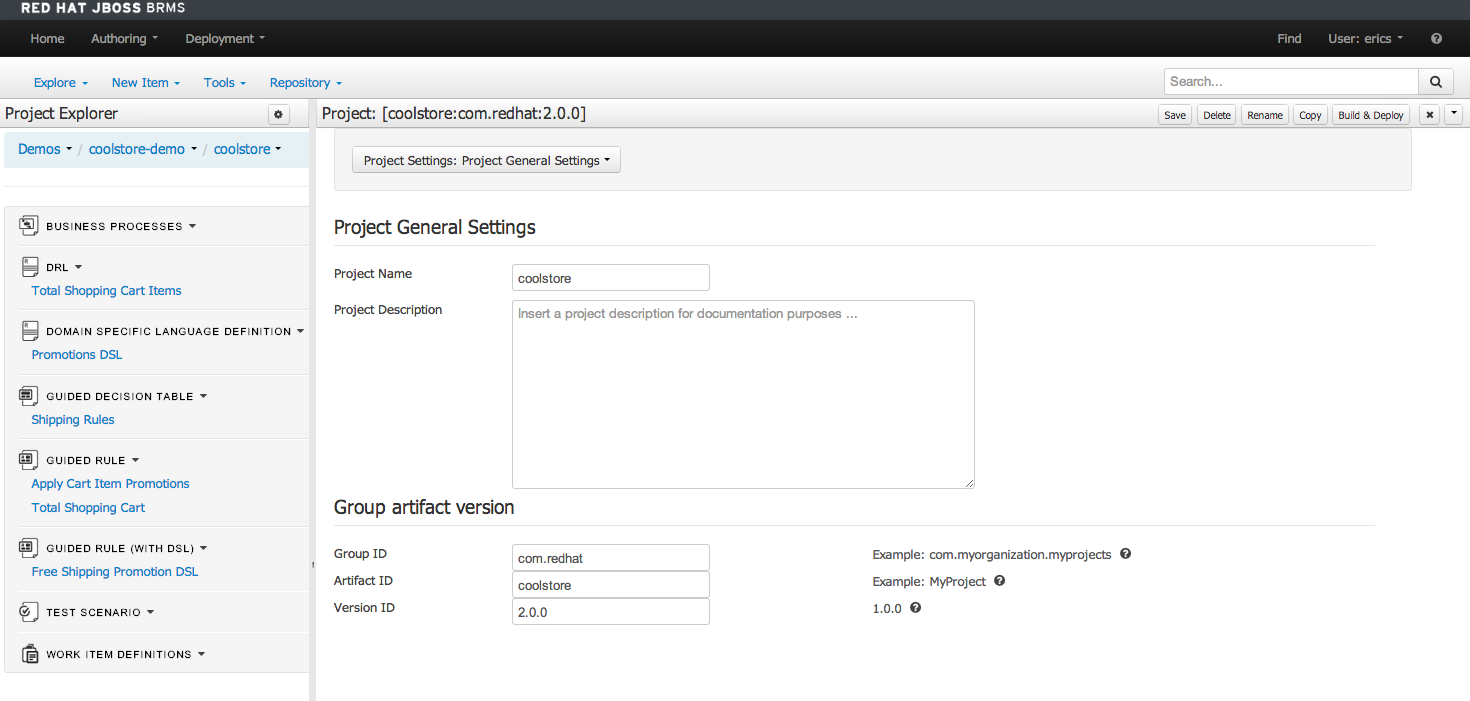The image size is (1470, 701).
Task: Open Total Shopping Cart Items rule
Action: [x=106, y=291]
